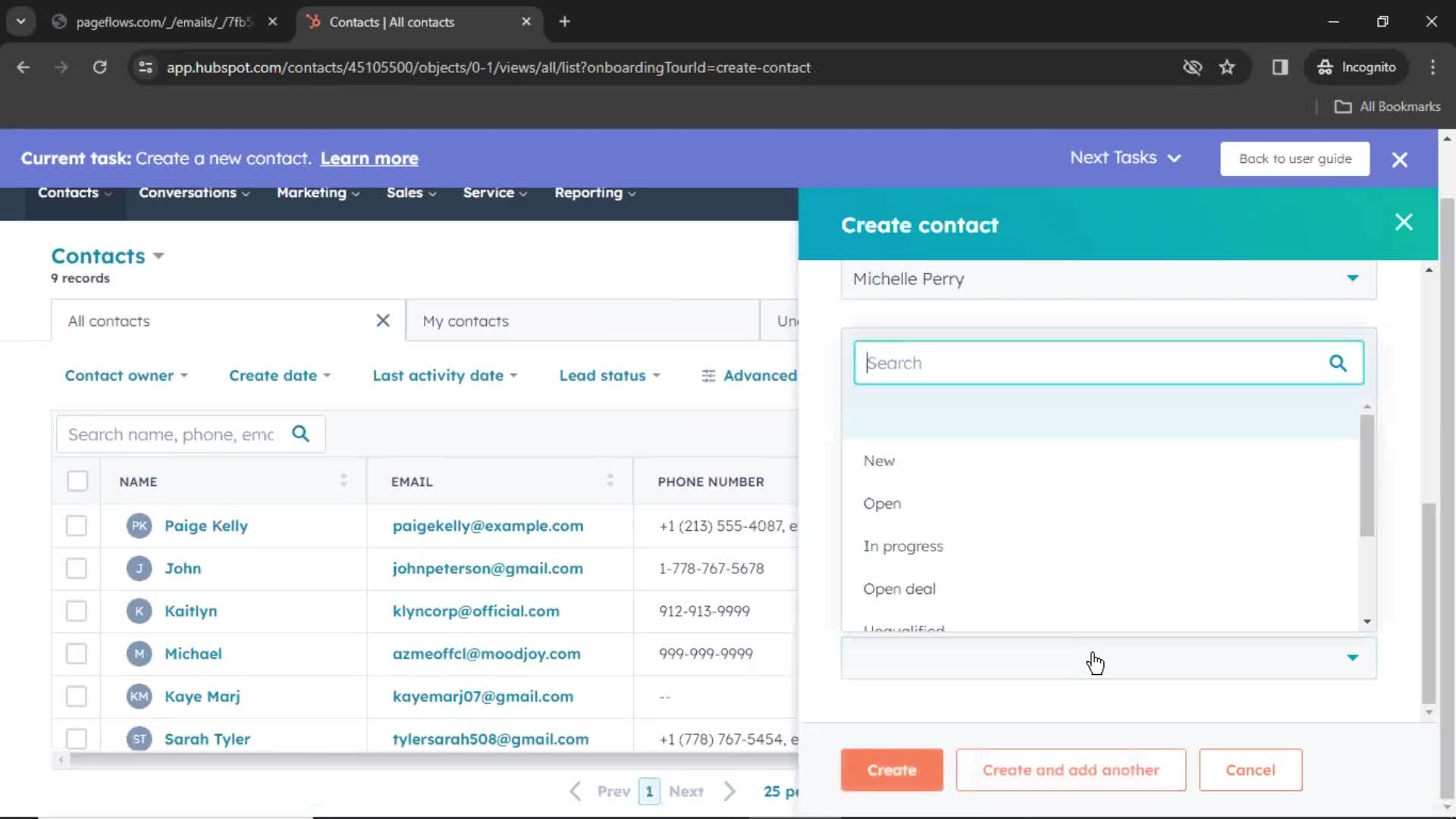Click Back to user guide
The width and height of the screenshot is (1456, 819).
tap(1295, 159)
